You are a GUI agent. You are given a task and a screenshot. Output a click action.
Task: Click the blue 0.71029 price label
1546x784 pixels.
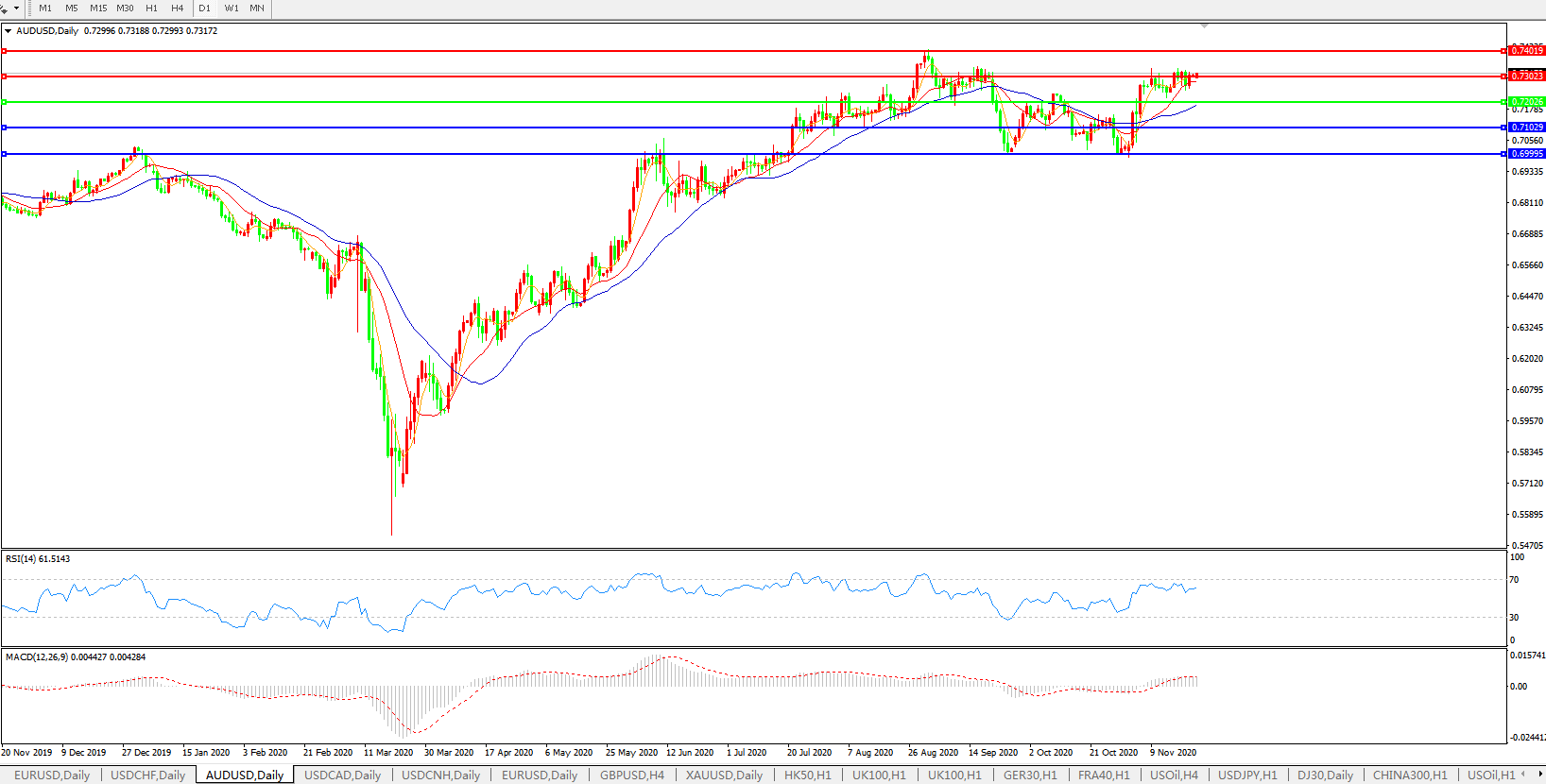coord(1526,128)
